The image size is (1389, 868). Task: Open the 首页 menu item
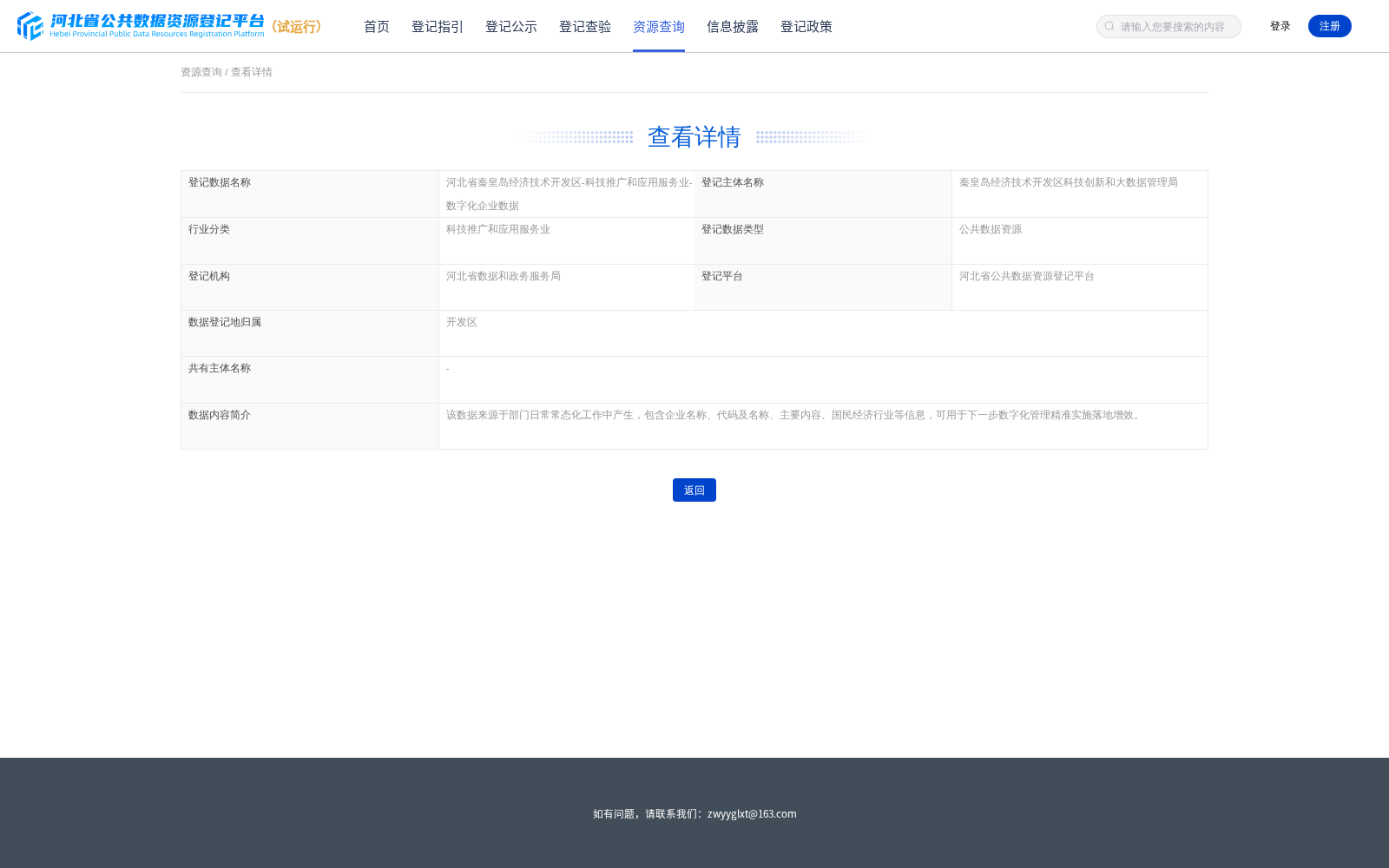[x=377, y=27]
